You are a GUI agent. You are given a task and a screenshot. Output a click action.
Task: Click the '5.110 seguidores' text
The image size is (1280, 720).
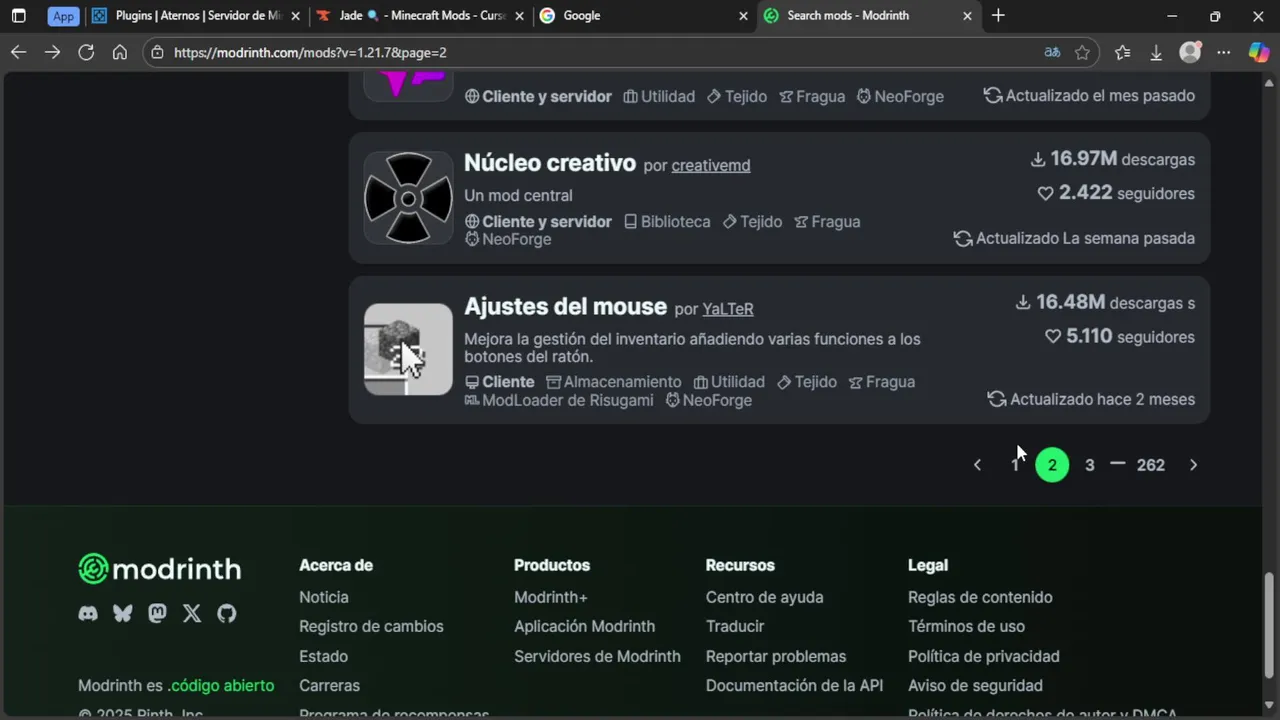pyautogui.click(x=1120, y=337)
